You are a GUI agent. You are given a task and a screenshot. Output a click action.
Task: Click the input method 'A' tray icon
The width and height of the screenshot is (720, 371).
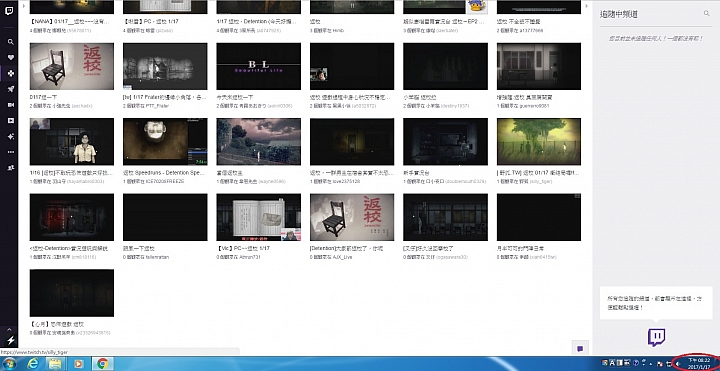[x=612, y=363]
